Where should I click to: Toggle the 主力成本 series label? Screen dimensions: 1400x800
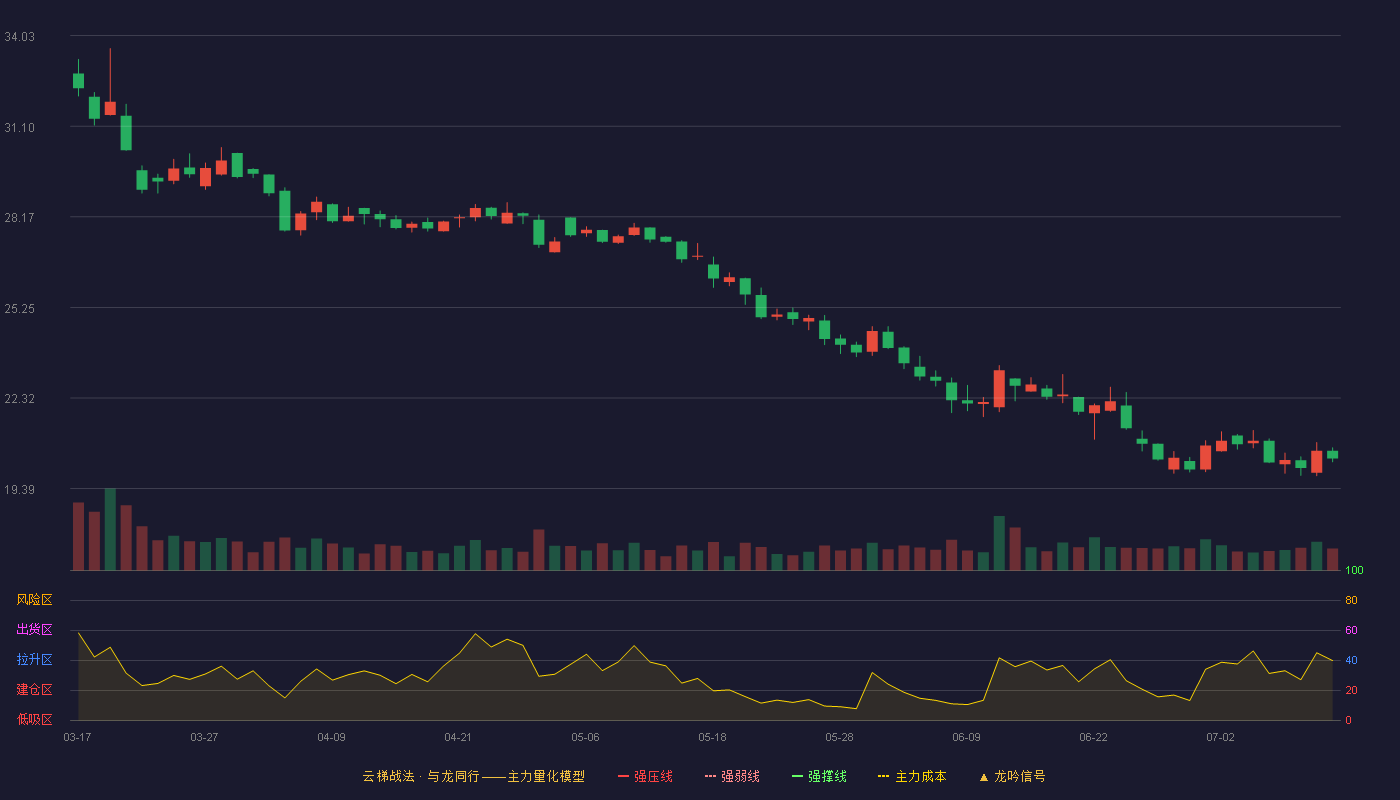pyautogui.click(x=920, y=776)
